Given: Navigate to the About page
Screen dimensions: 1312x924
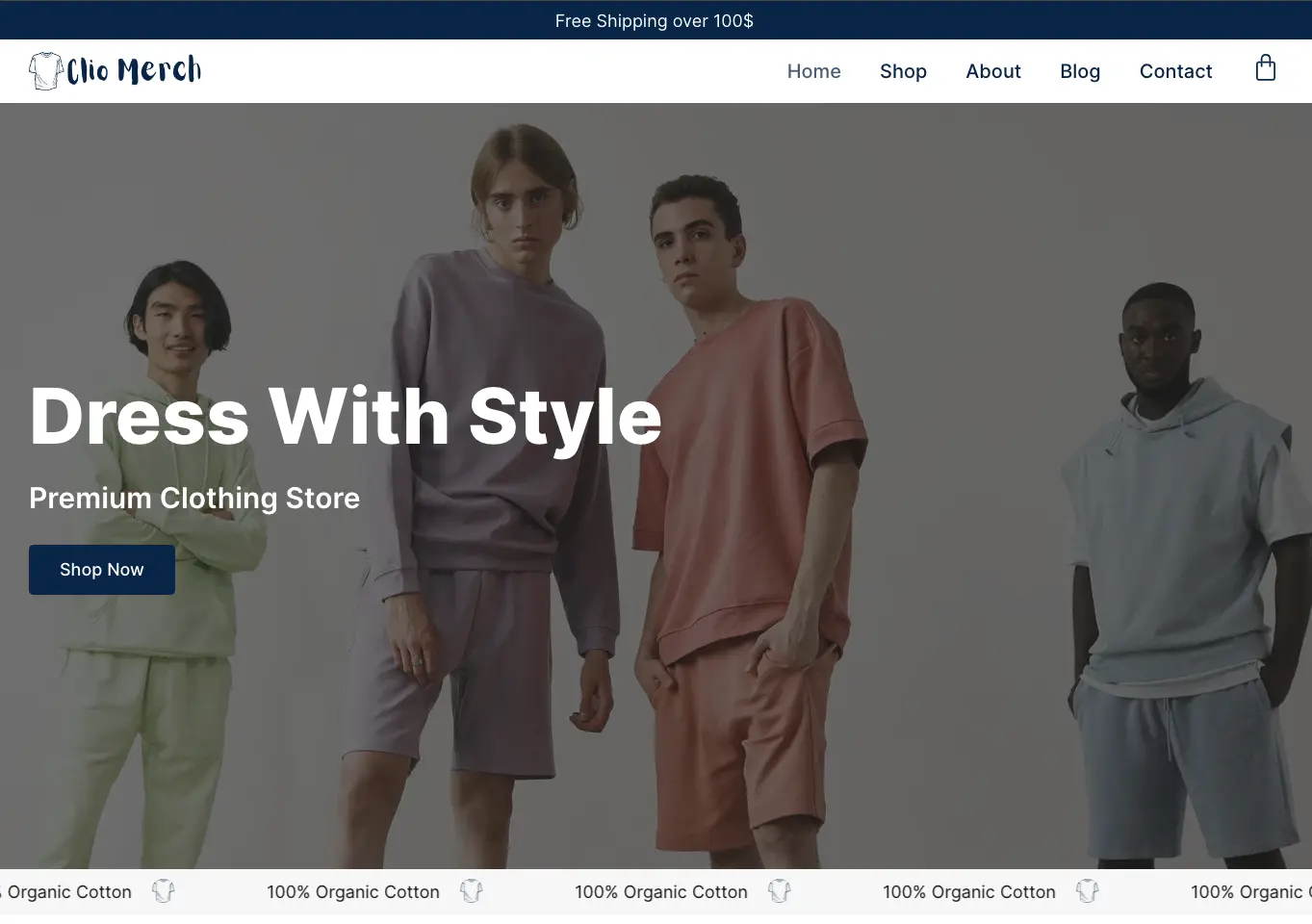Looking at the screenshot, I should tap(992, 71).
